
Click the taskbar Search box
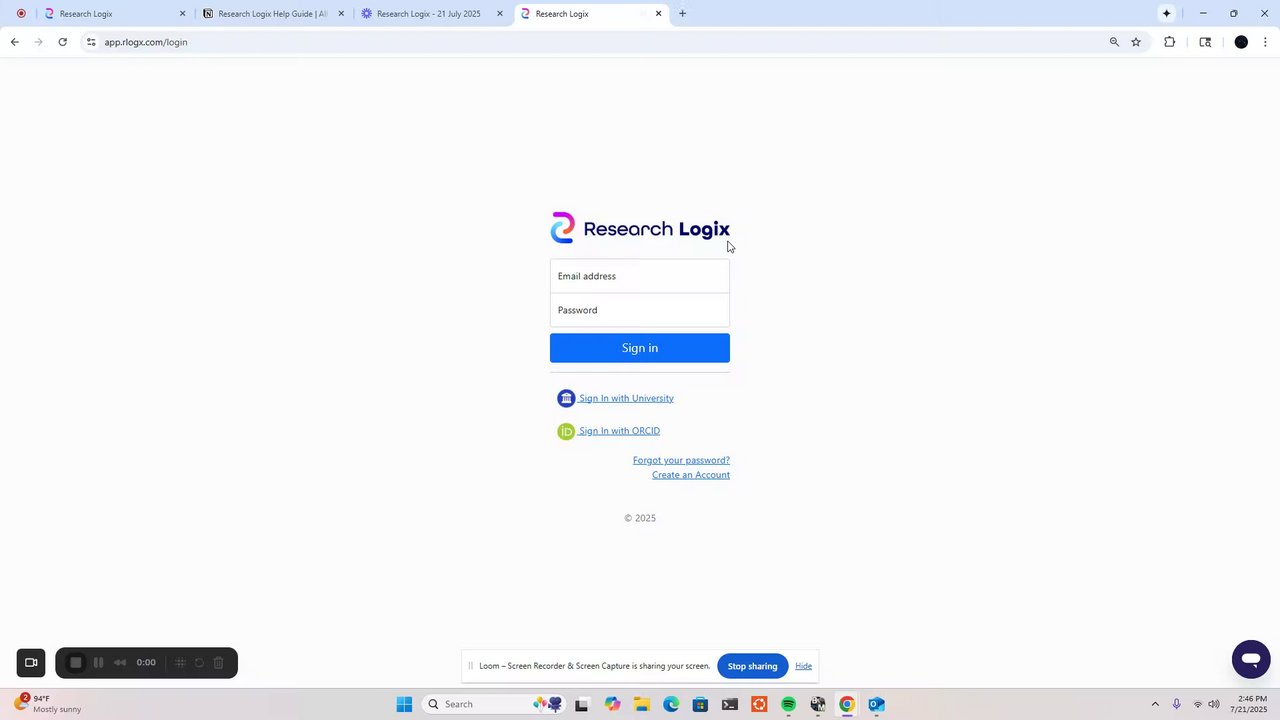point(495,704)
